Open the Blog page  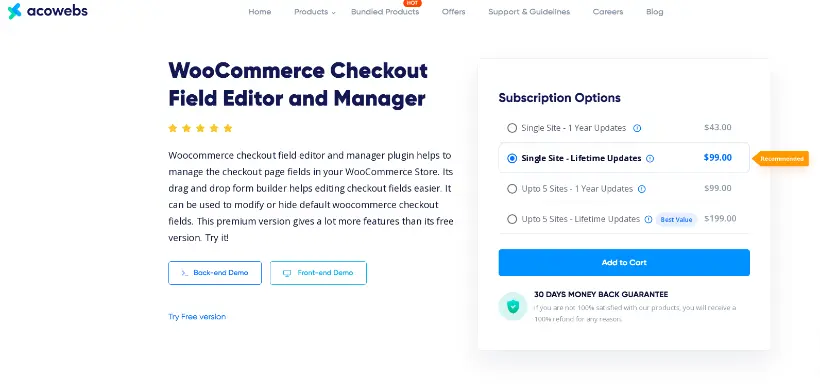tap(654, 12)
